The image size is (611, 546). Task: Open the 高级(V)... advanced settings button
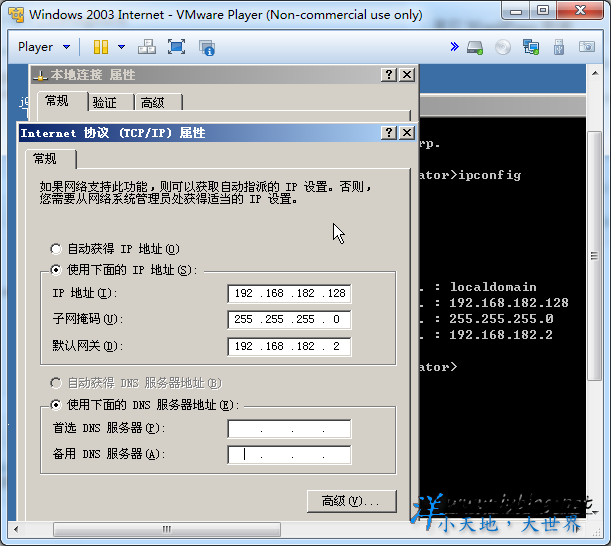(352, 501)
